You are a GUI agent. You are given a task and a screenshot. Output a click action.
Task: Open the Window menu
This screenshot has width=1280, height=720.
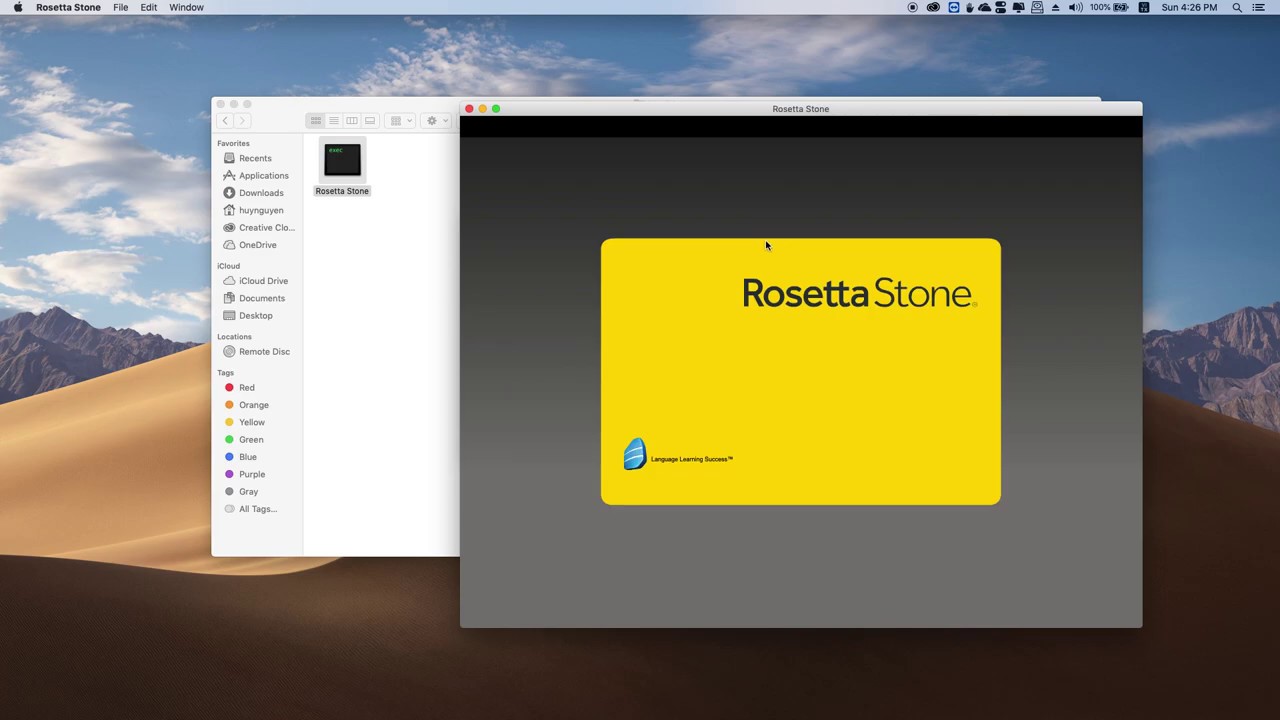[x=186, y=7]
